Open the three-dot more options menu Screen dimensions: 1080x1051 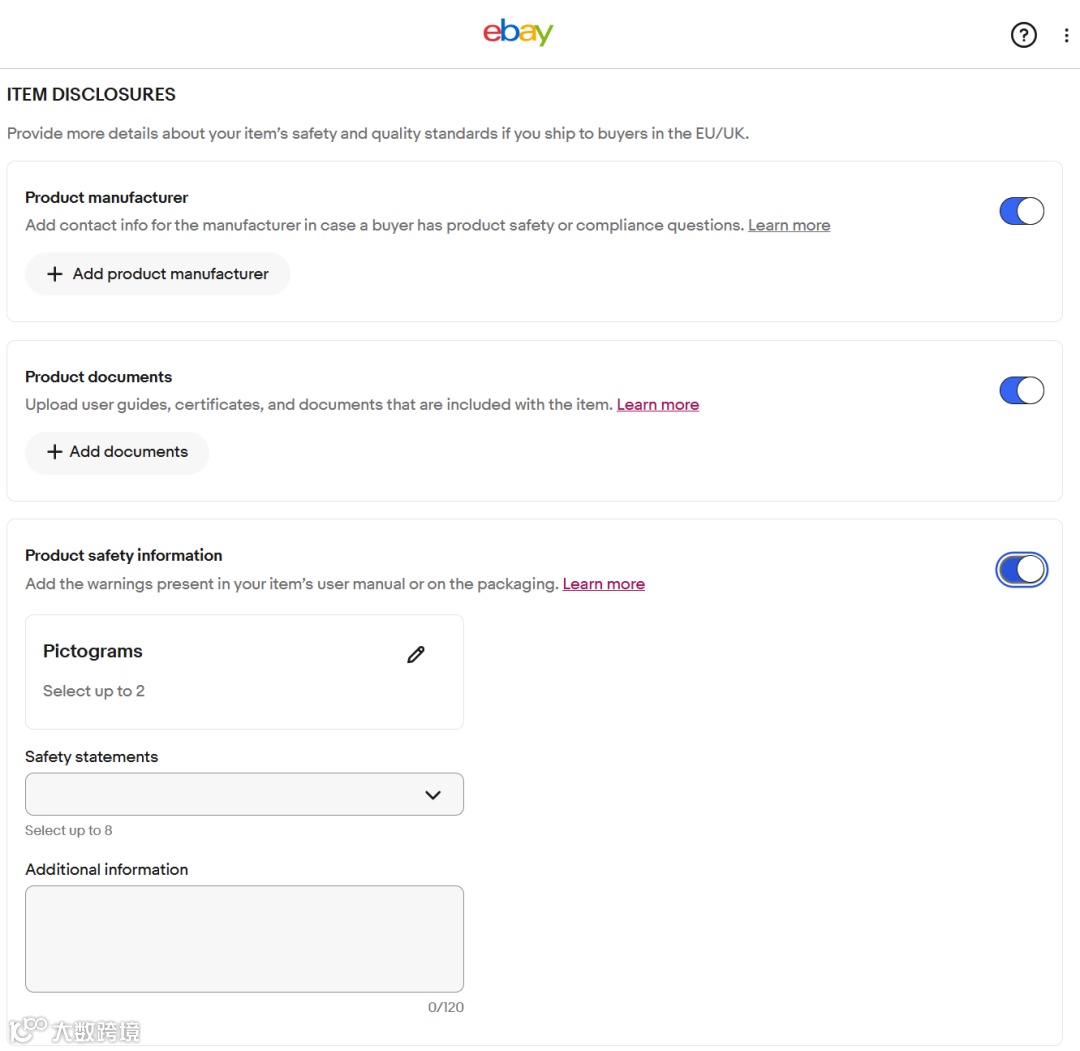click(1066, 35)
